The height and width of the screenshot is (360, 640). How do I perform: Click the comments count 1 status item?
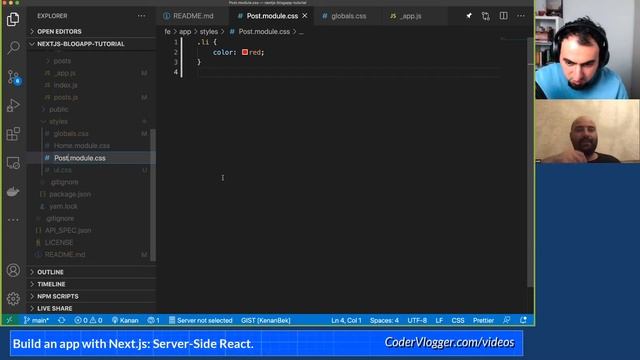(153, 320)
